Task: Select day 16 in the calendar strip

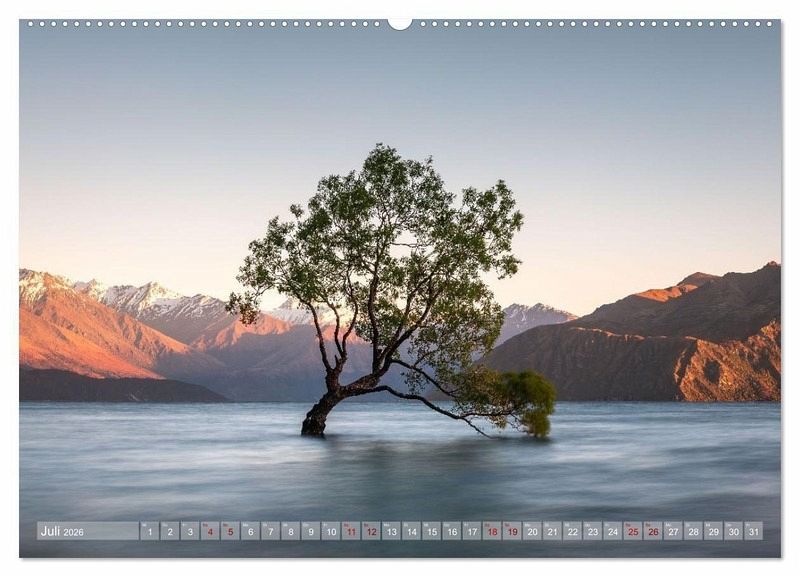Action: tap(452, 531)
